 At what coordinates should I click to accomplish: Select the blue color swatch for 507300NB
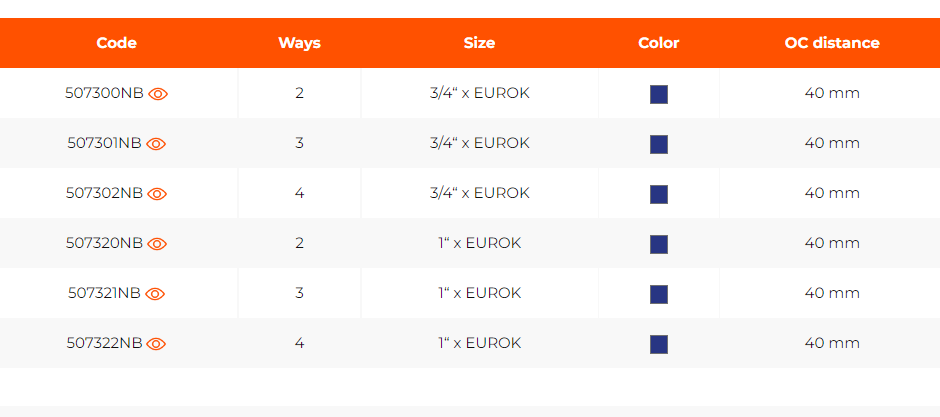[659, 95]
